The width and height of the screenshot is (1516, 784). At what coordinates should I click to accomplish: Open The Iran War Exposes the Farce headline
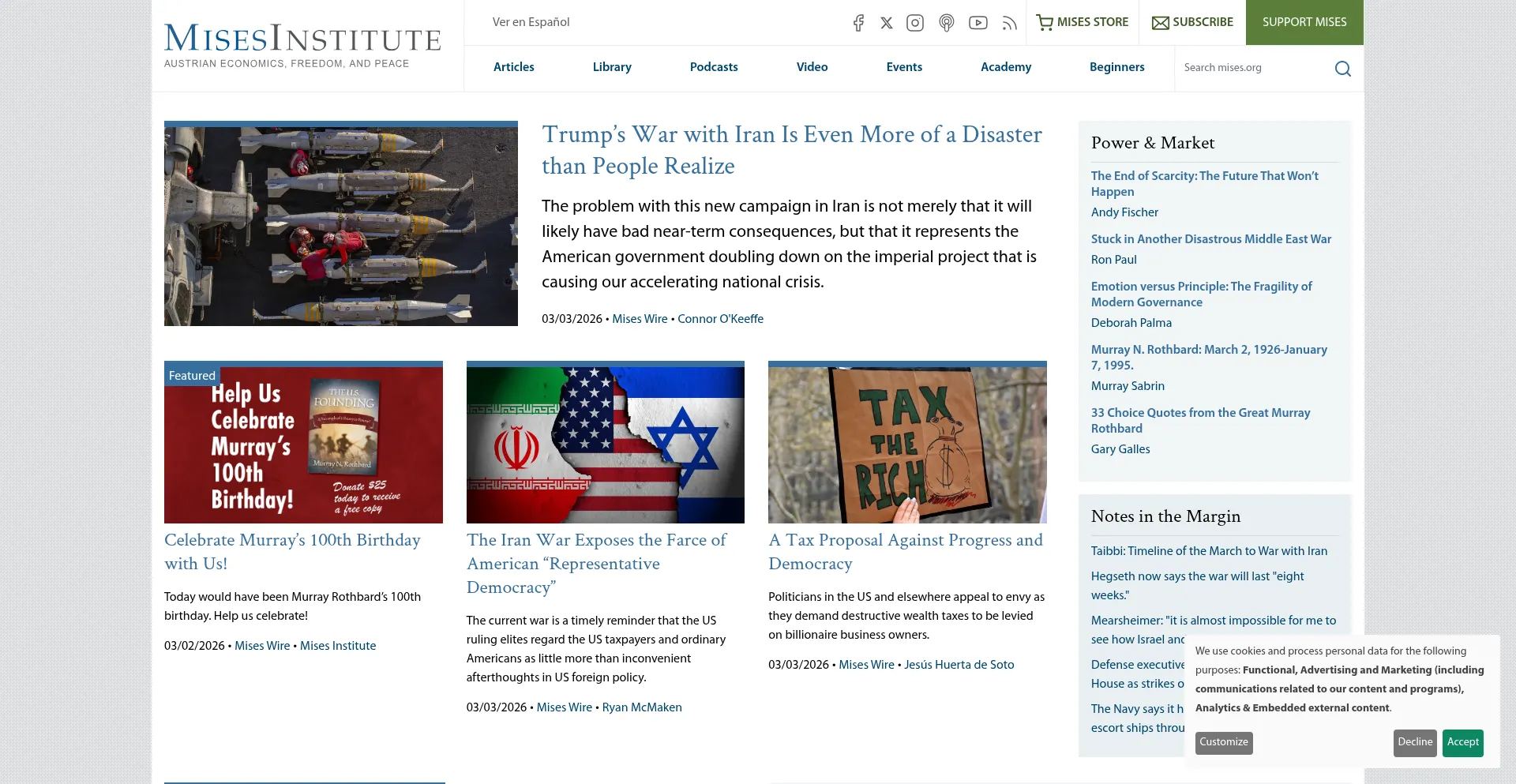tap(596, 564)
